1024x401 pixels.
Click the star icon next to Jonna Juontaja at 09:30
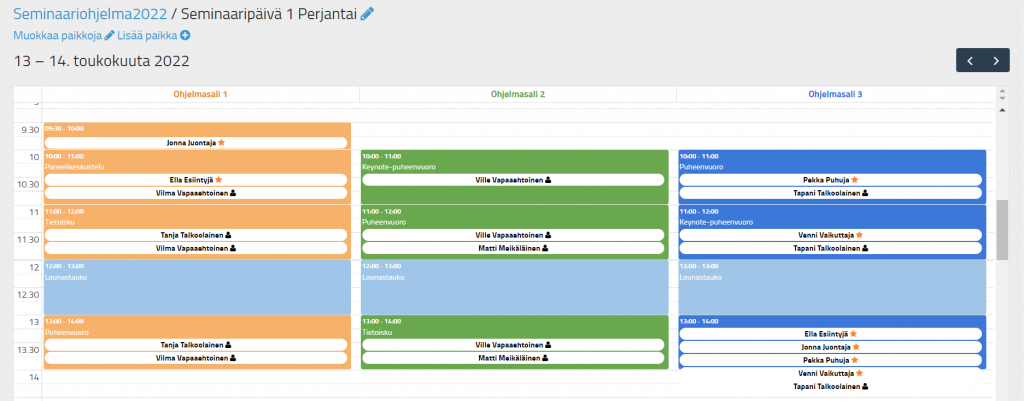click(x=221, y=143)
